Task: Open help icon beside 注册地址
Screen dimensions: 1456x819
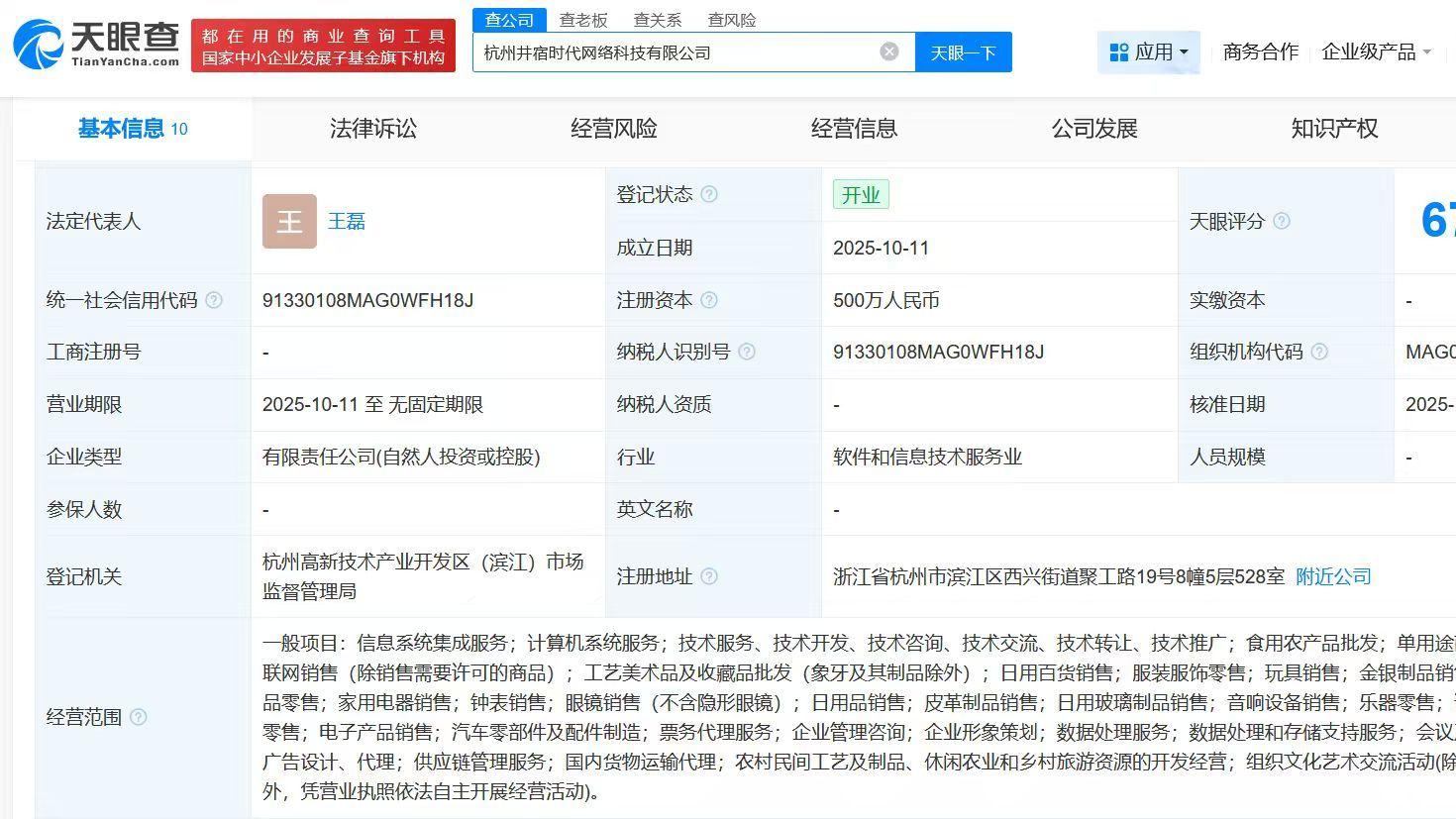Action: click(709, 576)
